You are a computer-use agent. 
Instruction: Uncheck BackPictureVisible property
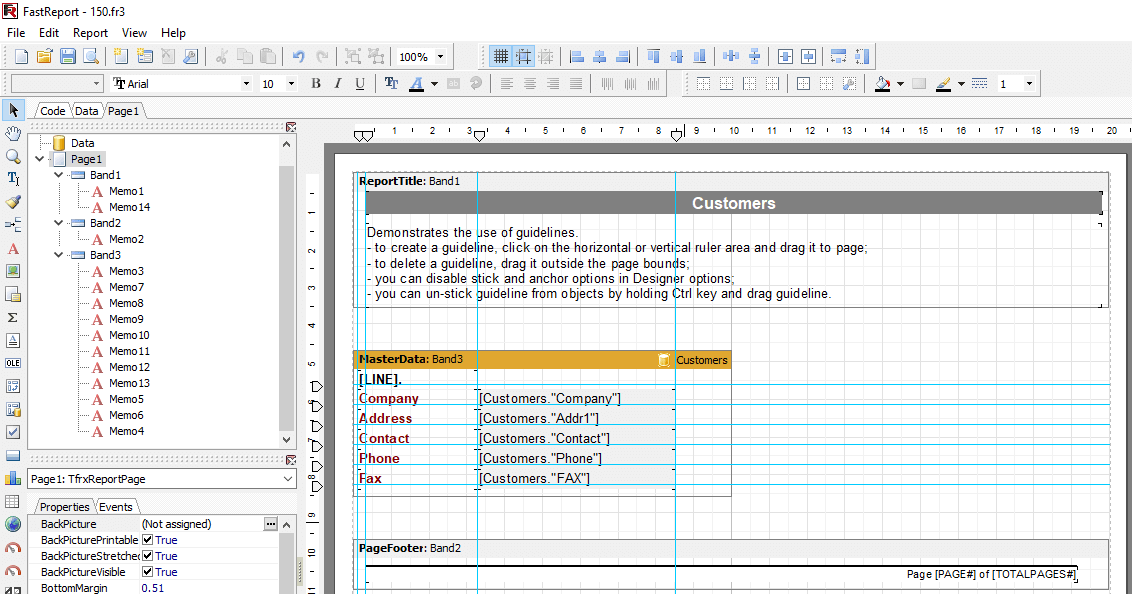click(147, 572)
